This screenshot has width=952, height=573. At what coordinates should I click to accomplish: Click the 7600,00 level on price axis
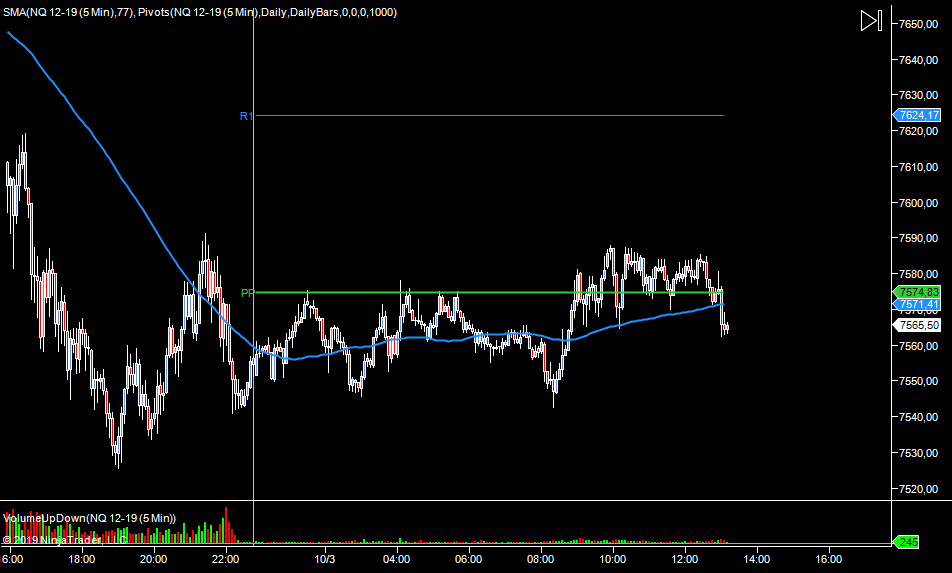pos(918,202)
